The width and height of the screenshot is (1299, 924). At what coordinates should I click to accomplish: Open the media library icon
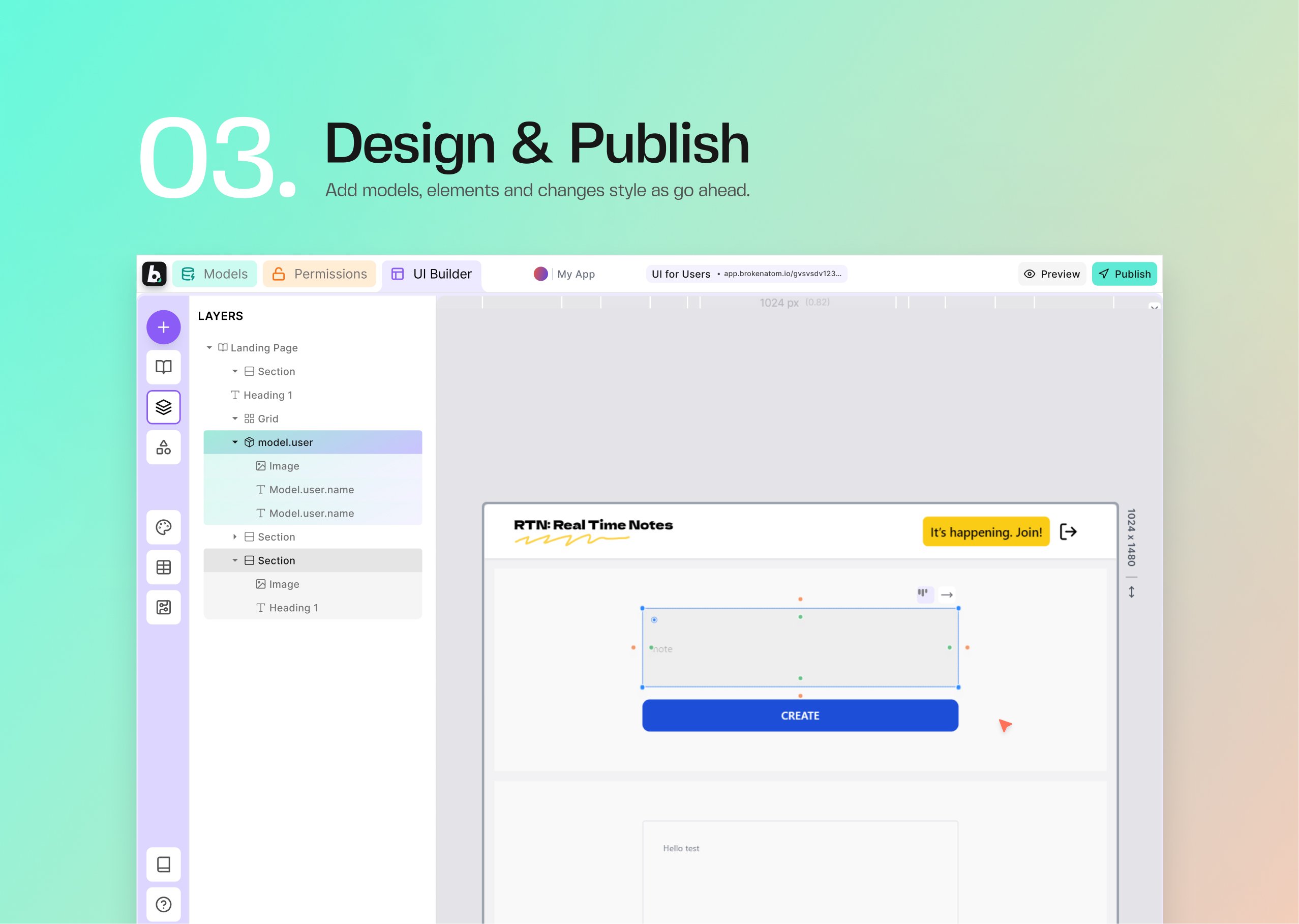[163, 607]
